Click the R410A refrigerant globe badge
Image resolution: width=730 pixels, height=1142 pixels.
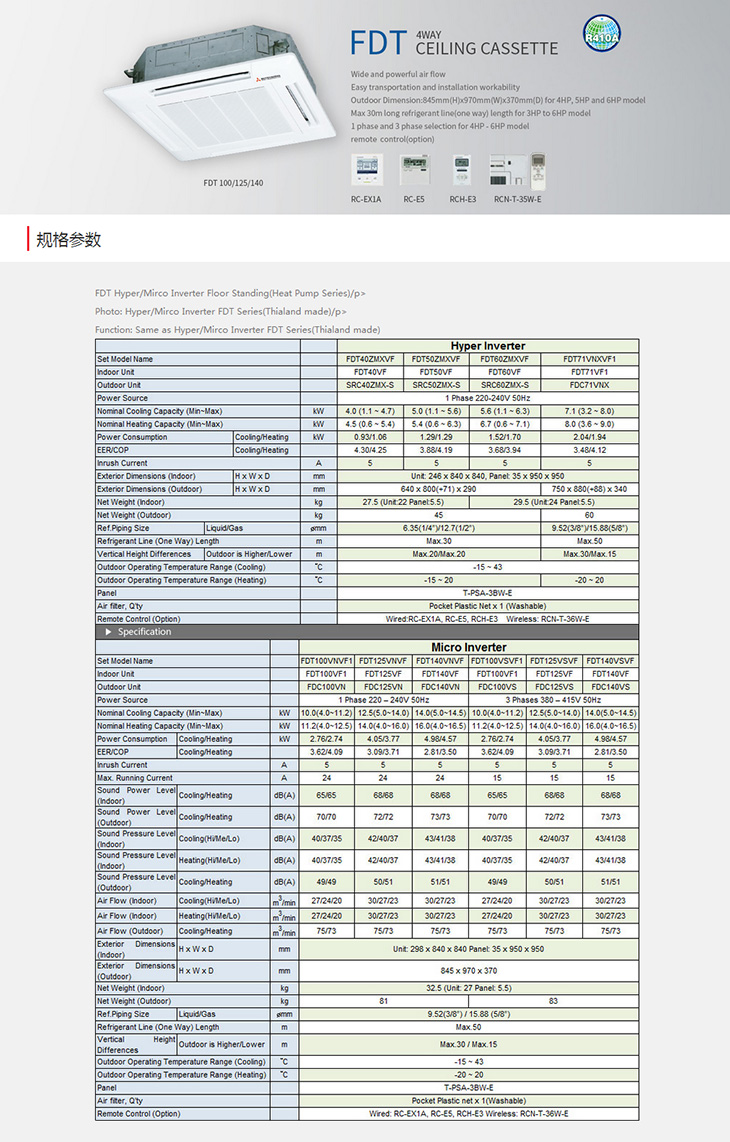coord(602,34)
